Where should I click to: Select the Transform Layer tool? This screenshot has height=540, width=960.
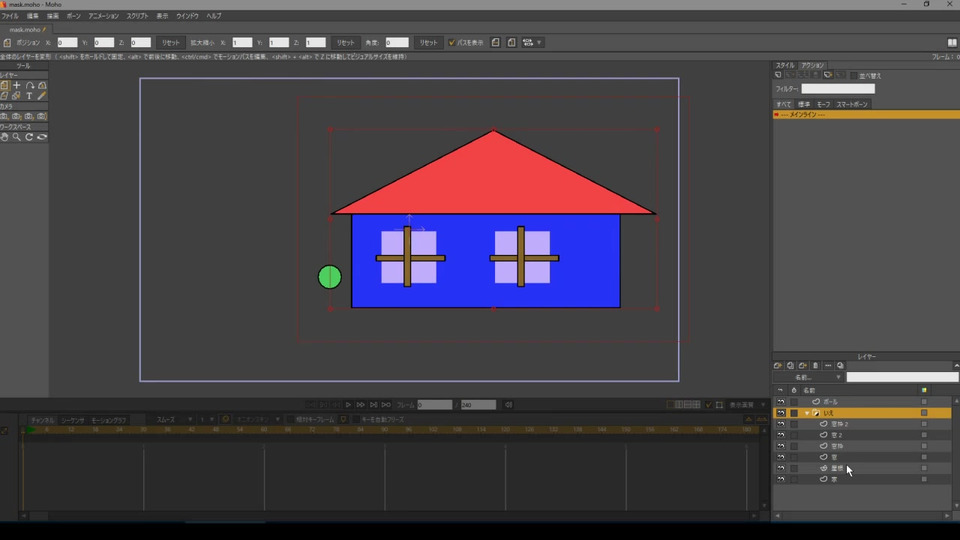tap(5, 86)
